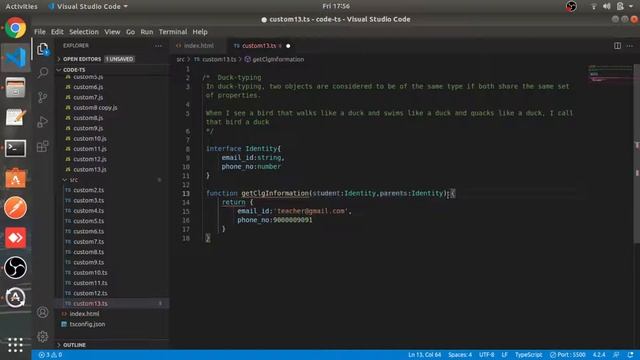This screenshot has width=640, height=360.
Task: Open the red Git app dock icon
Action: click(x=16, y=238)
